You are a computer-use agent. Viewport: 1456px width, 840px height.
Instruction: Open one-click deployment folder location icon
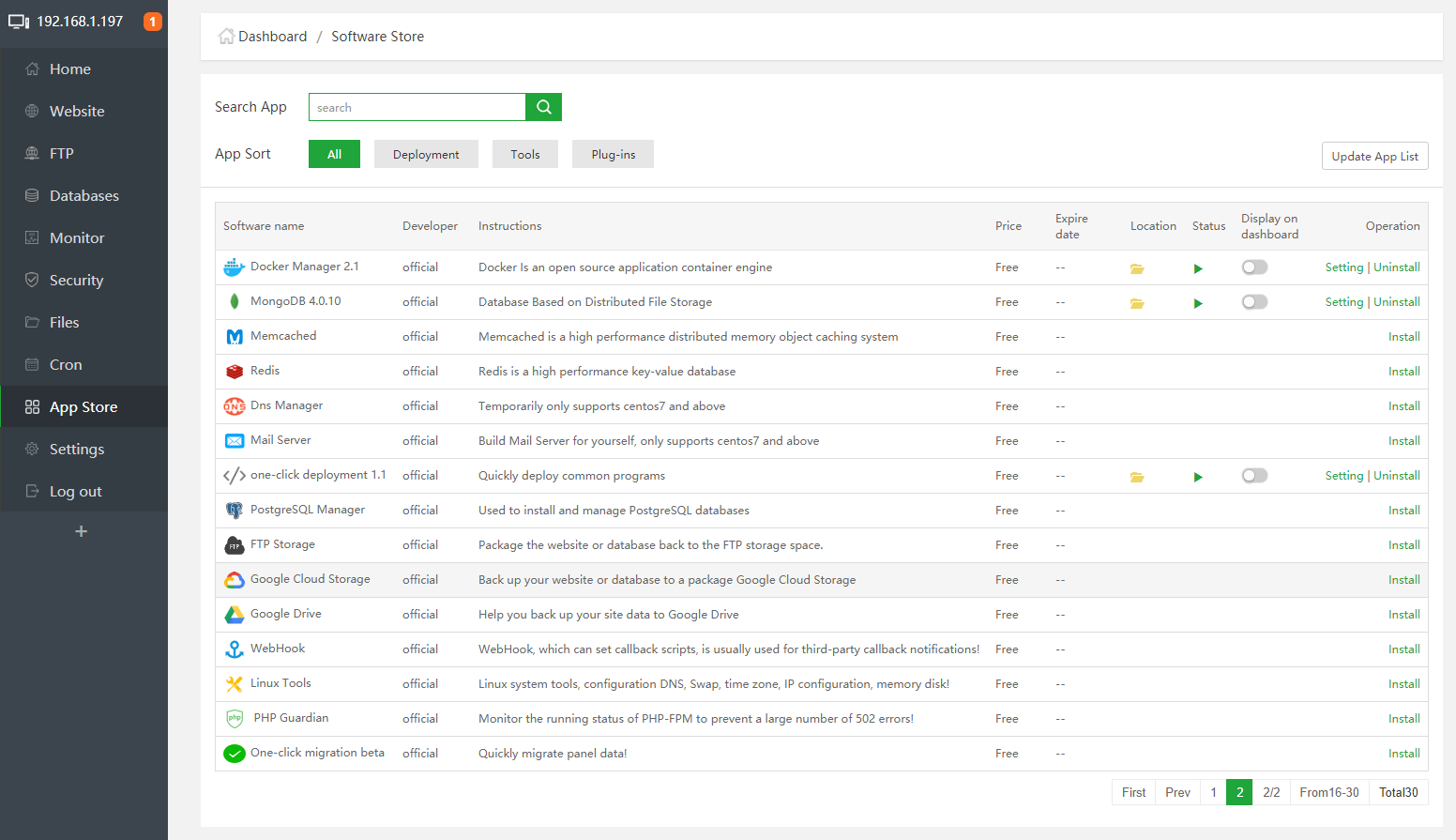pyautogui.click(x=1136, y=477)
